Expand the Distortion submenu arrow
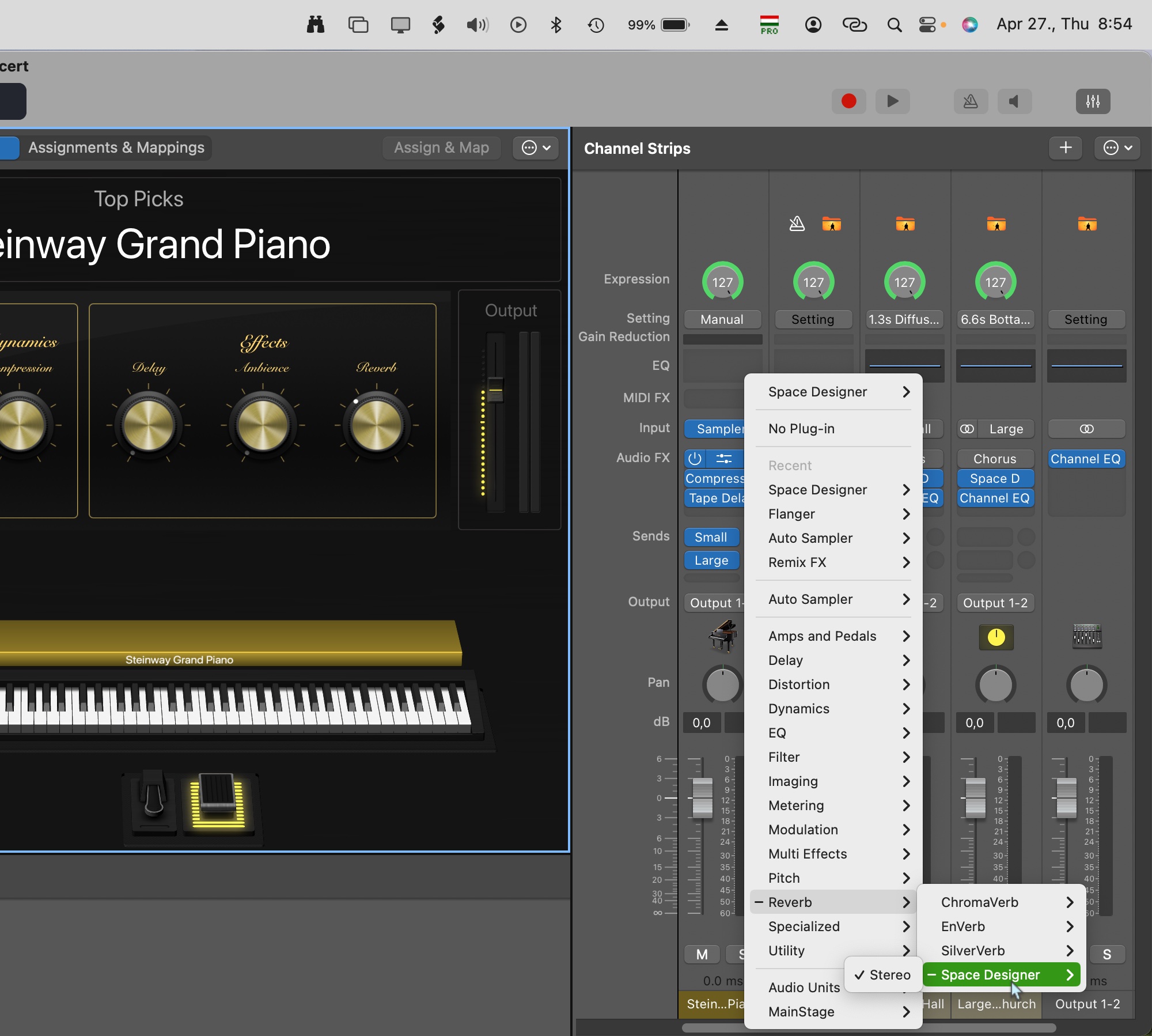 (906, 685)
